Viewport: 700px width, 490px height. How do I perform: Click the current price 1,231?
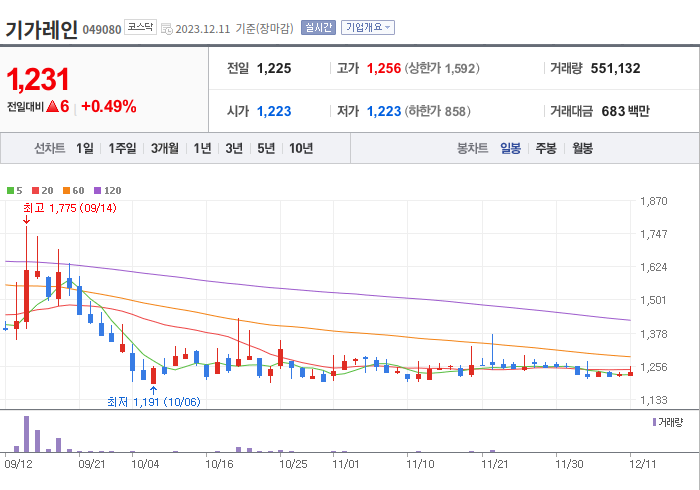[x=38, y=79]
